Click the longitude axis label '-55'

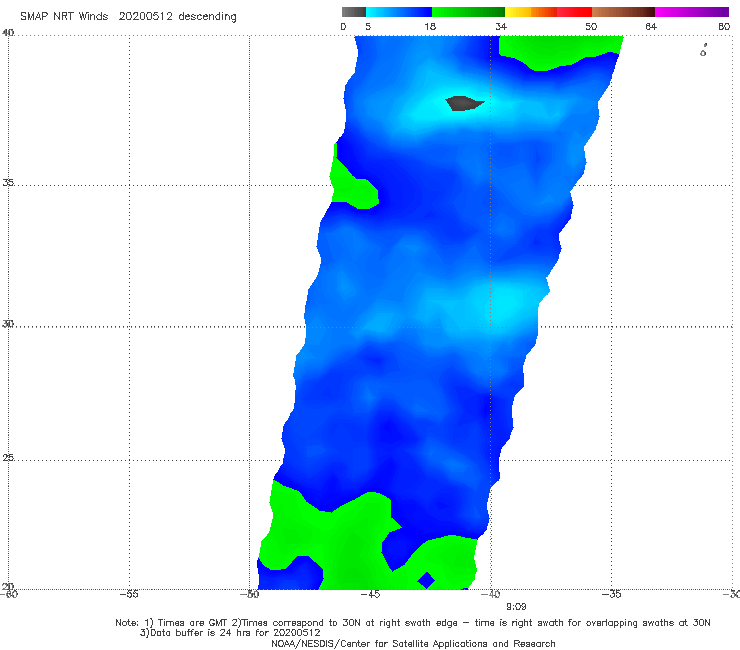pyautogui.click(x=129, y=594)
